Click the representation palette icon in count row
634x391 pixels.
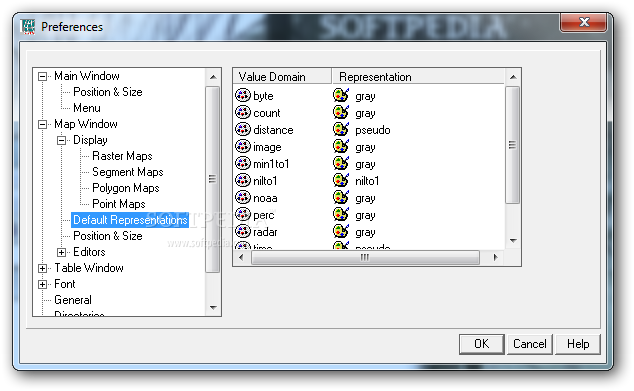pyautogui.click(x=341, y=112)
